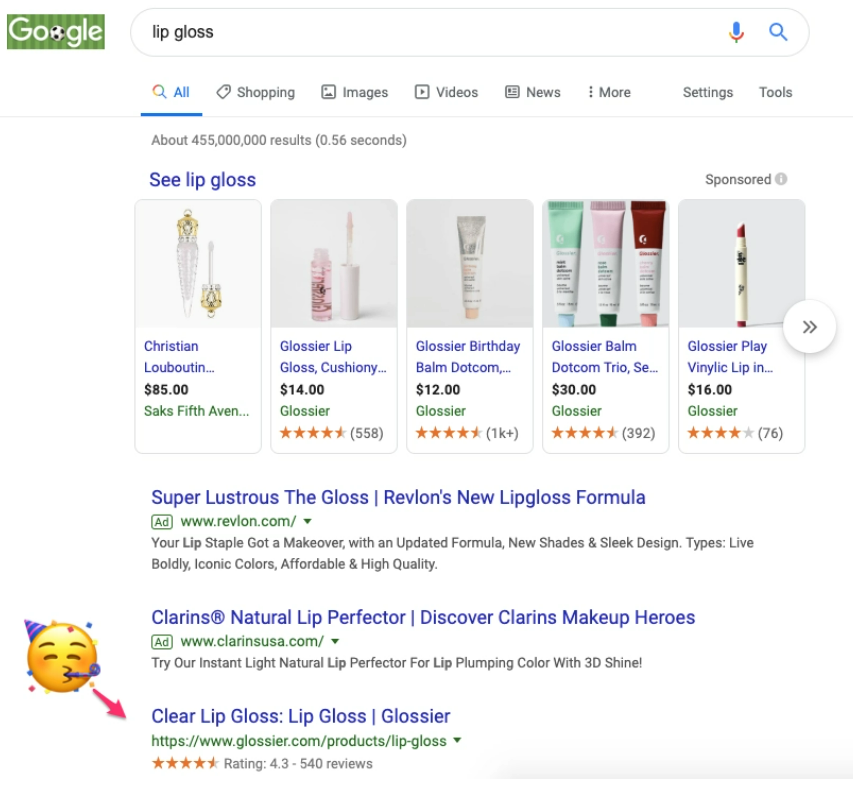Click the Sponsored info icon

click(x=781, y=179)
